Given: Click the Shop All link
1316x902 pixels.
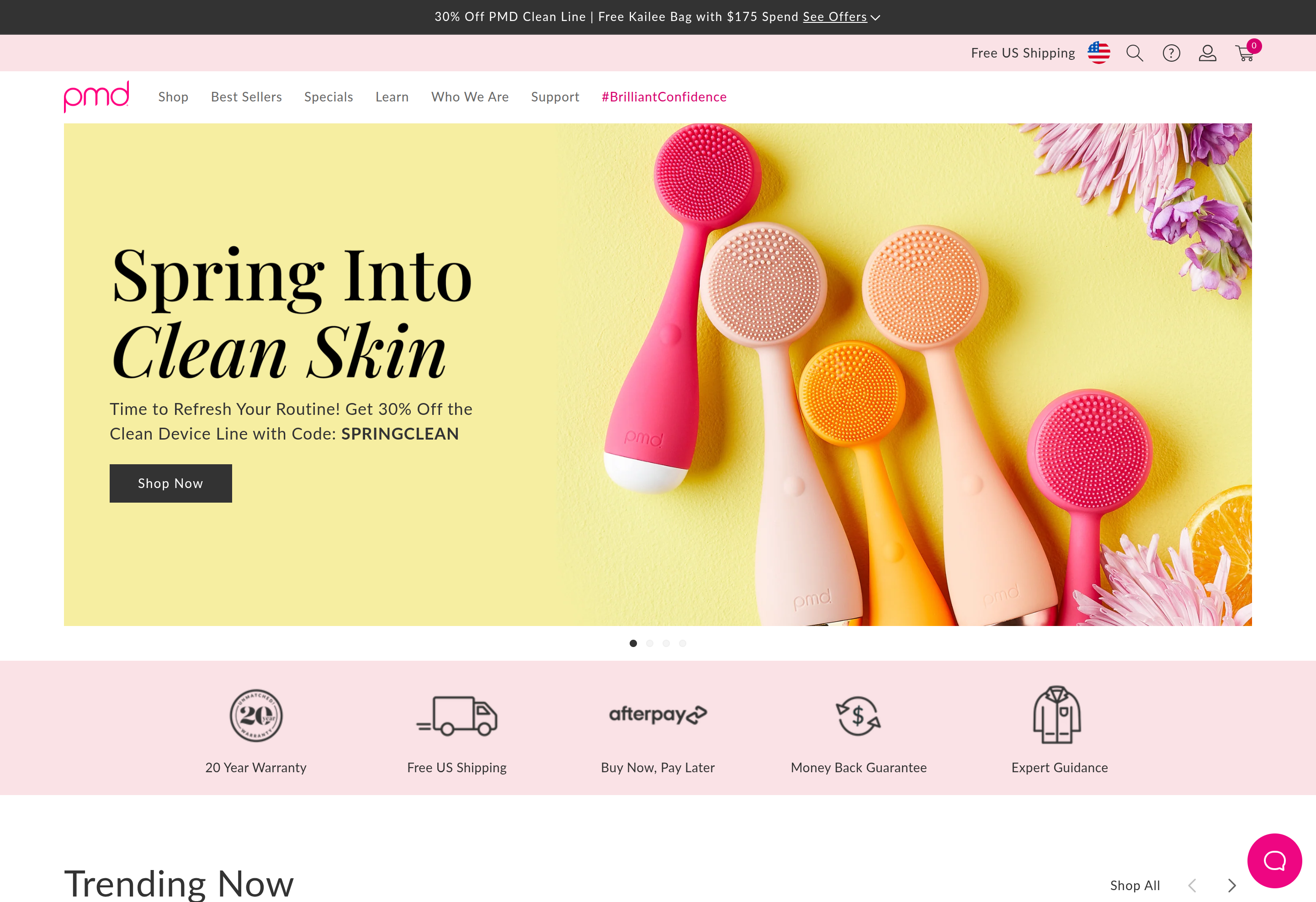Looking at the screenshot, I should (x=1135, y=886).
